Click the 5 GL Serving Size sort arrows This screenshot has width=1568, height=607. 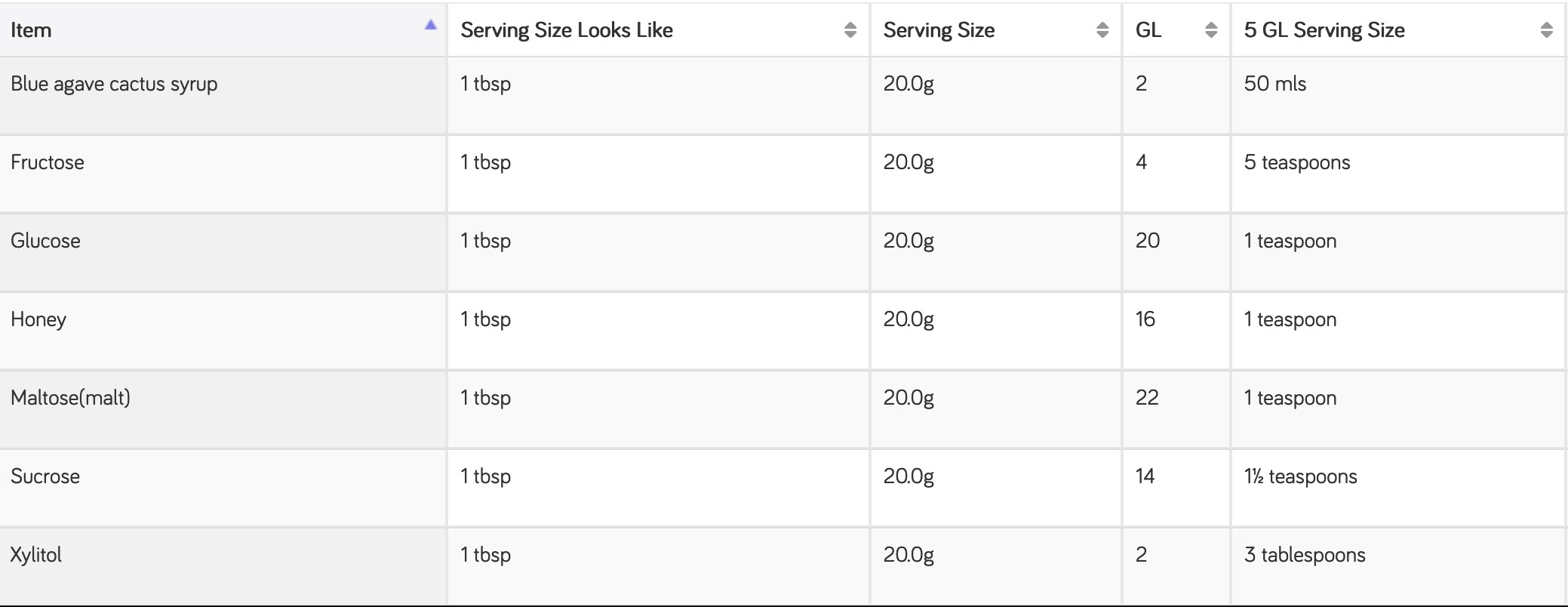point(1546,30)
